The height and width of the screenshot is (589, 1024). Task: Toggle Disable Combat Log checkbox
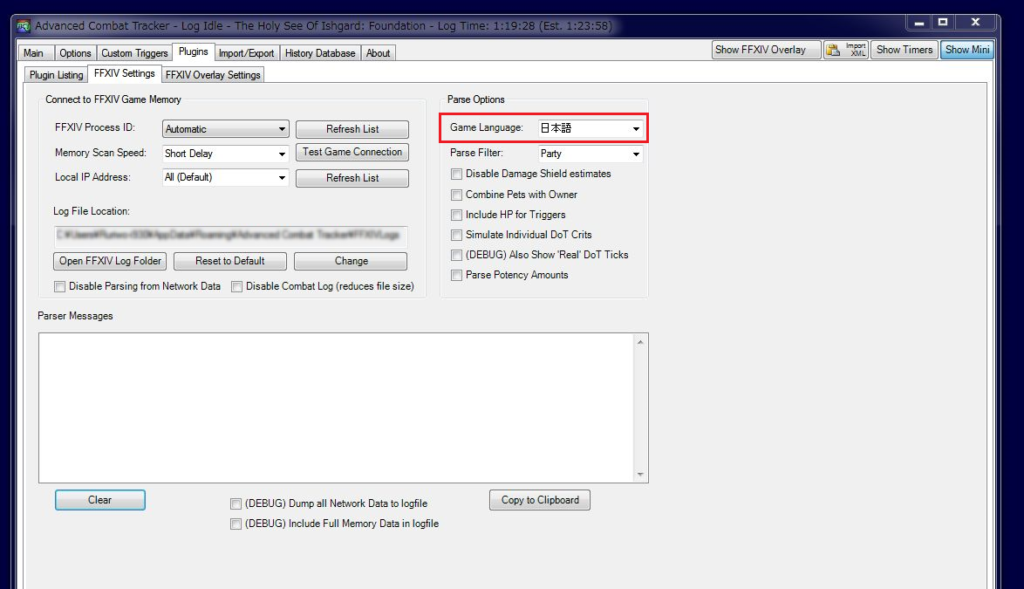click(237, 287)
